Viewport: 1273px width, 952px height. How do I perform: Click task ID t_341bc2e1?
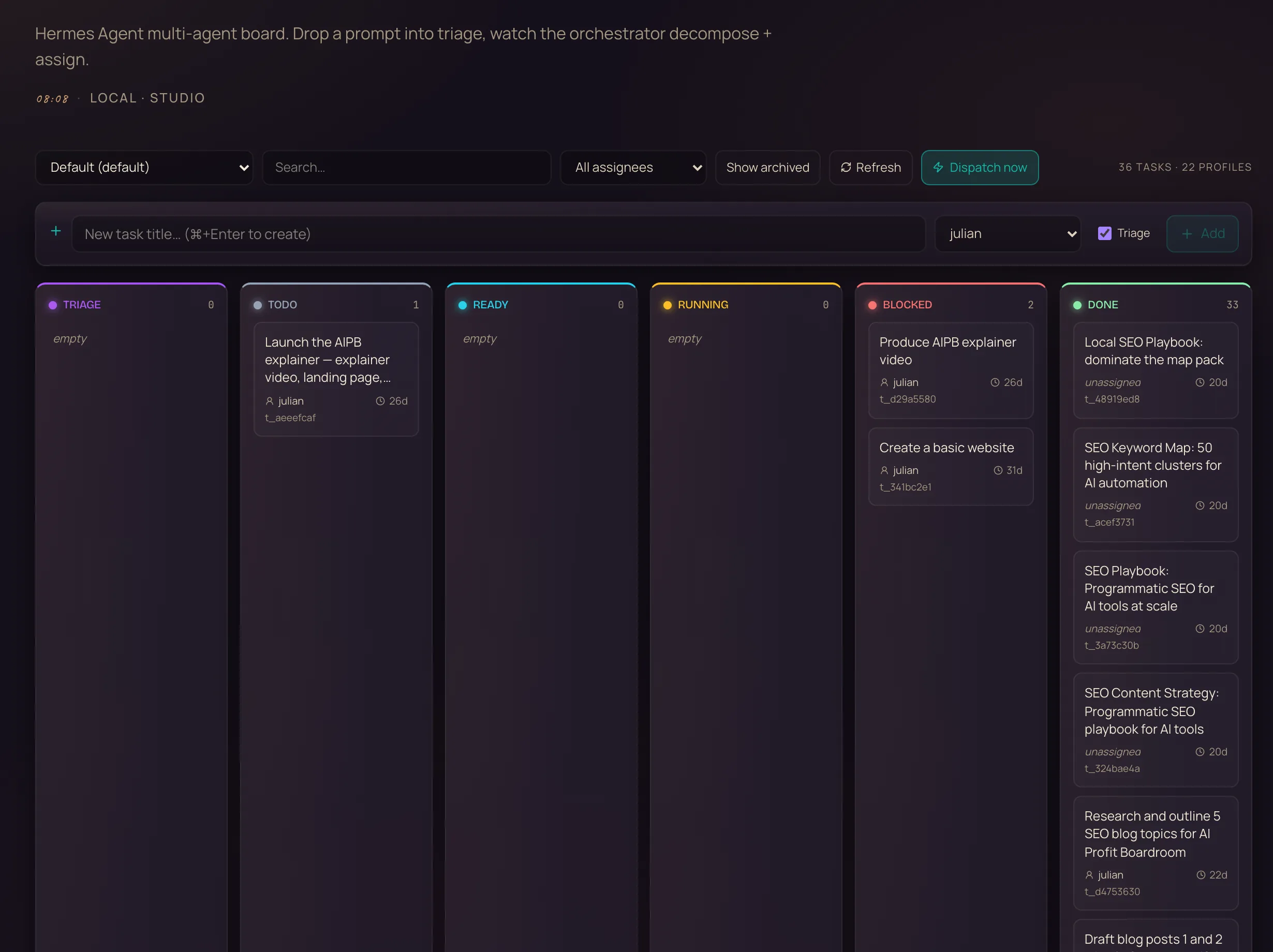coord(905,487)
